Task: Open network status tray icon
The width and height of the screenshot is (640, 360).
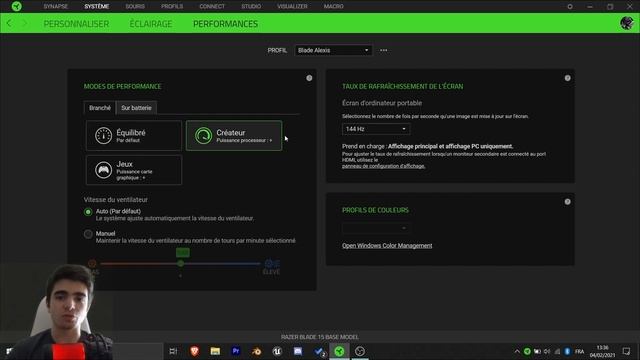Action: pyautogui.click(x=557, y=351)
